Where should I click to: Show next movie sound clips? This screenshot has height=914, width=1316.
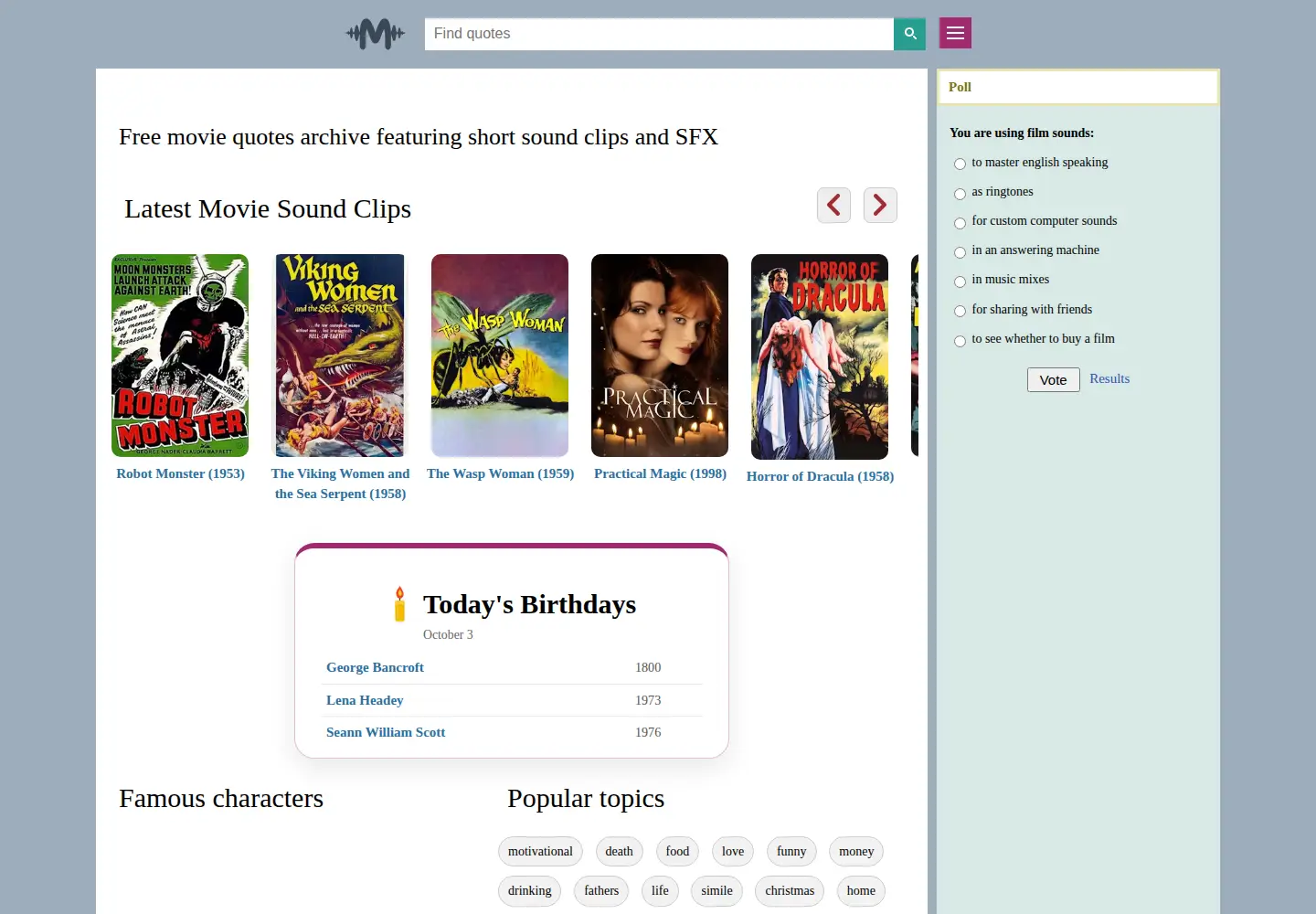click(880, 205)
